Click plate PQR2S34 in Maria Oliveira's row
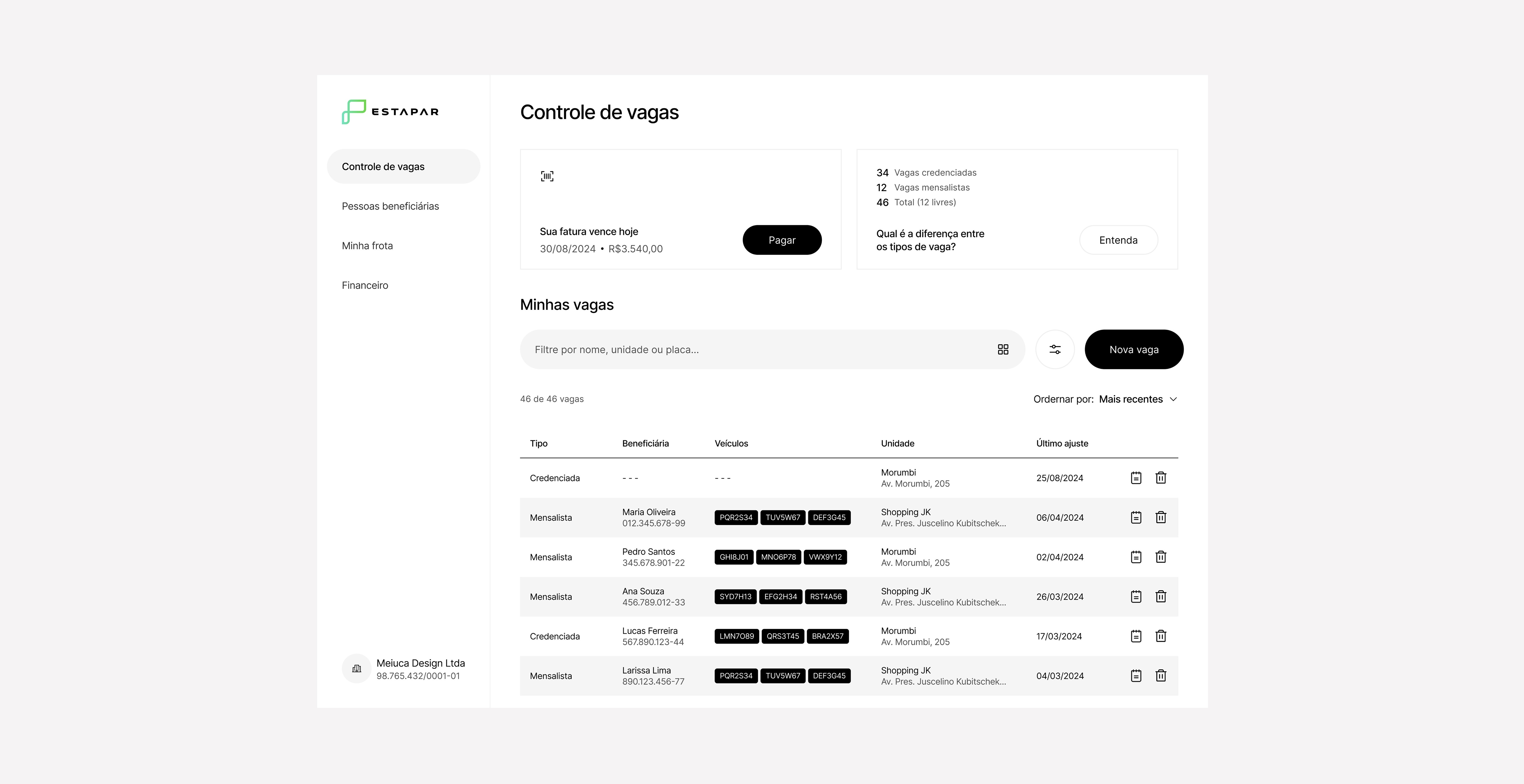 [736, 517]
